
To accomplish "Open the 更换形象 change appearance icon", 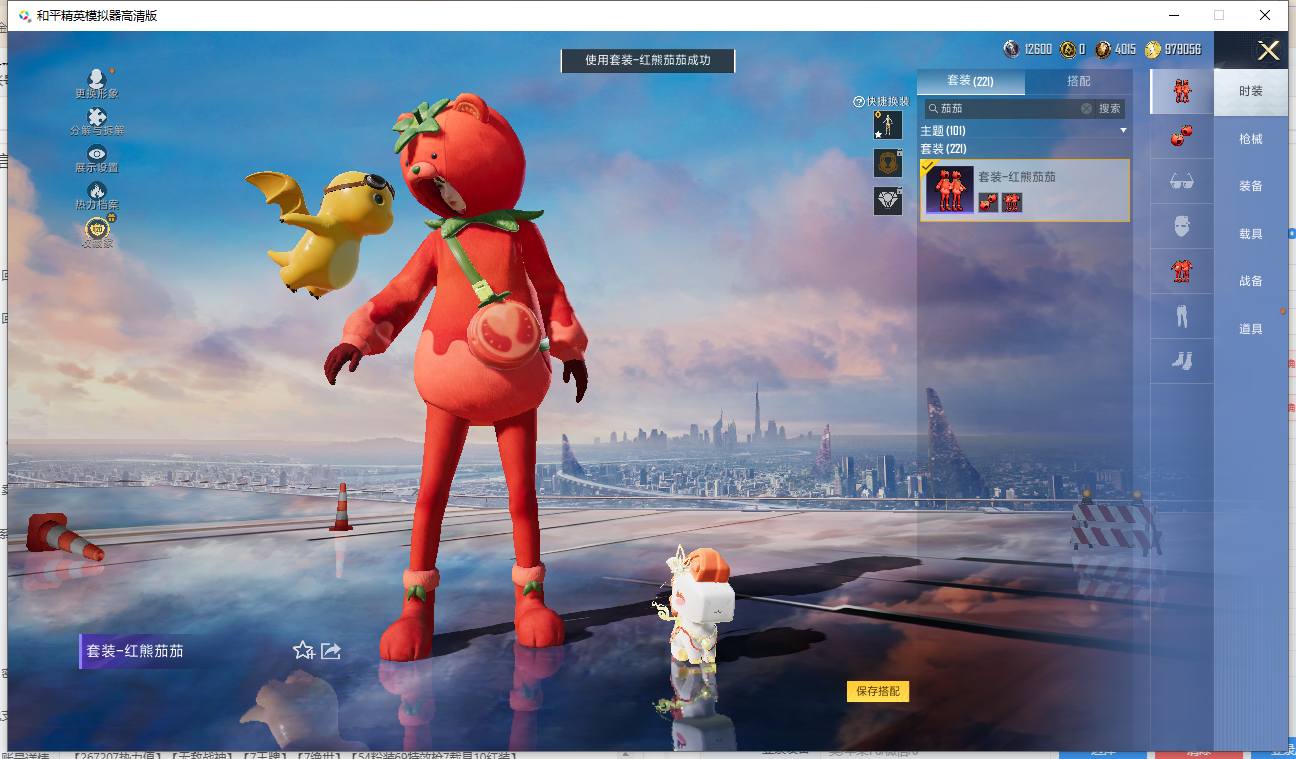I will (96, 78).
